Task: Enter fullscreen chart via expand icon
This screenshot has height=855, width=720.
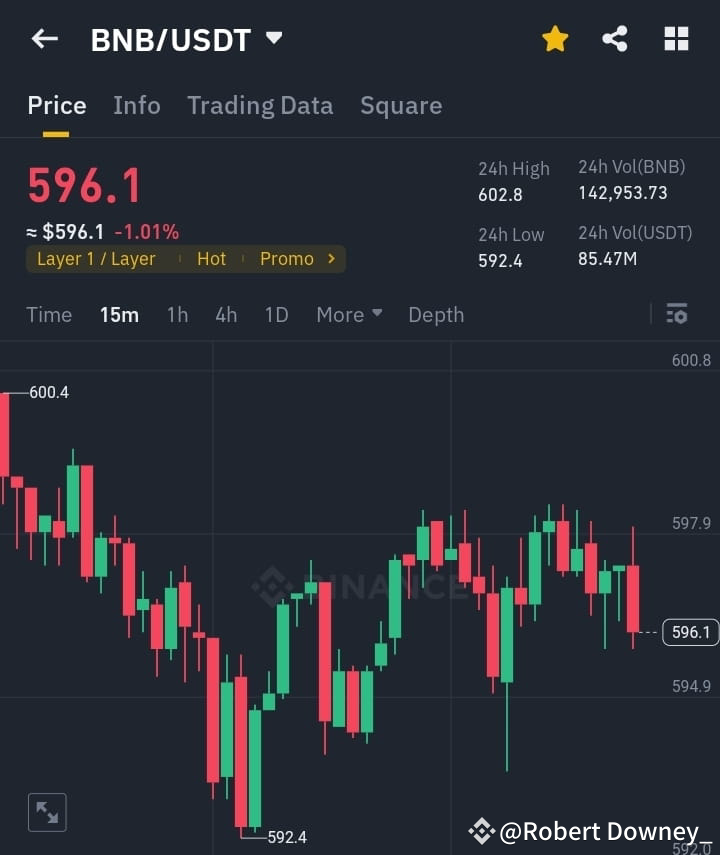Action: tap(47, 812)
